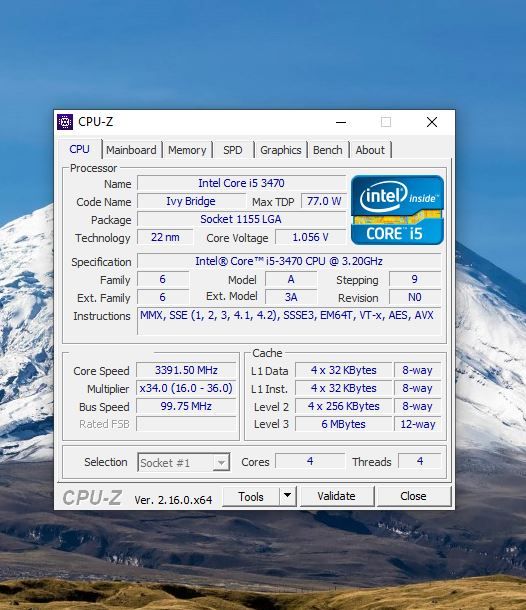The height and width of the screenshot is (610, 526).
Task: Click the Max TDP value 77.0 W
Action: coord(324,201)
